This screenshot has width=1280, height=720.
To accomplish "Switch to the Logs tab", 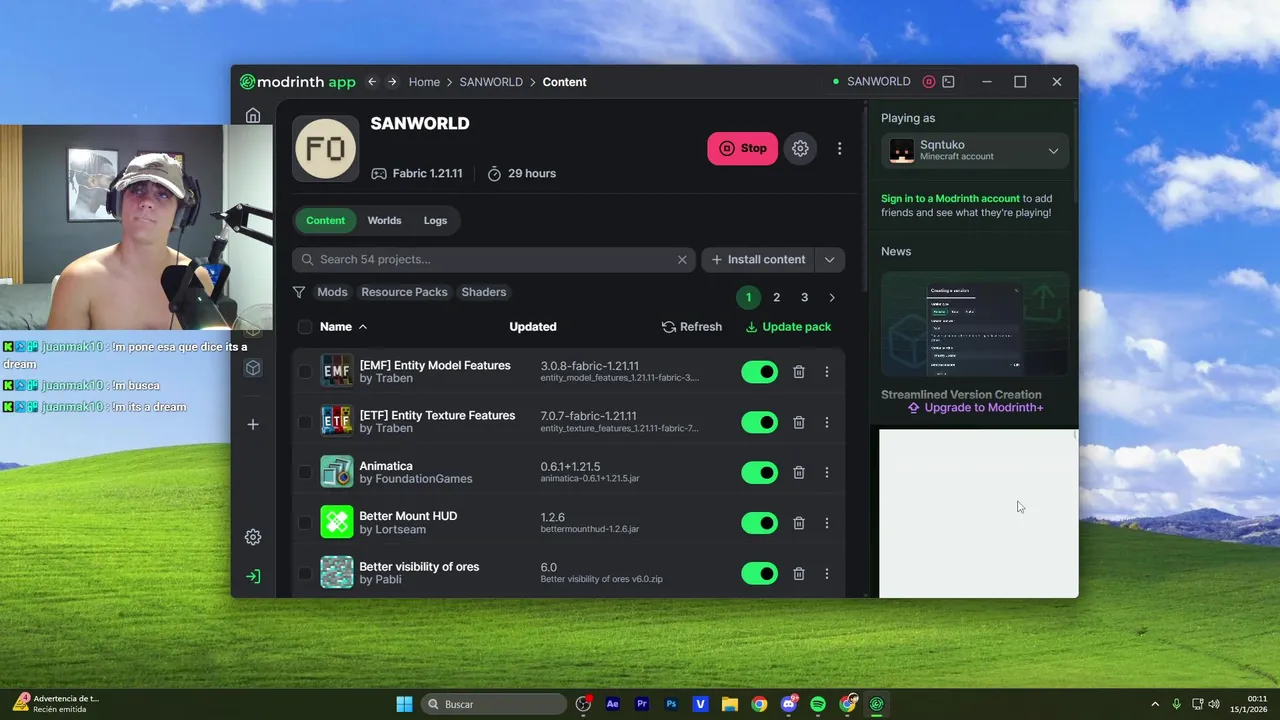I will (x=435, y=221).
